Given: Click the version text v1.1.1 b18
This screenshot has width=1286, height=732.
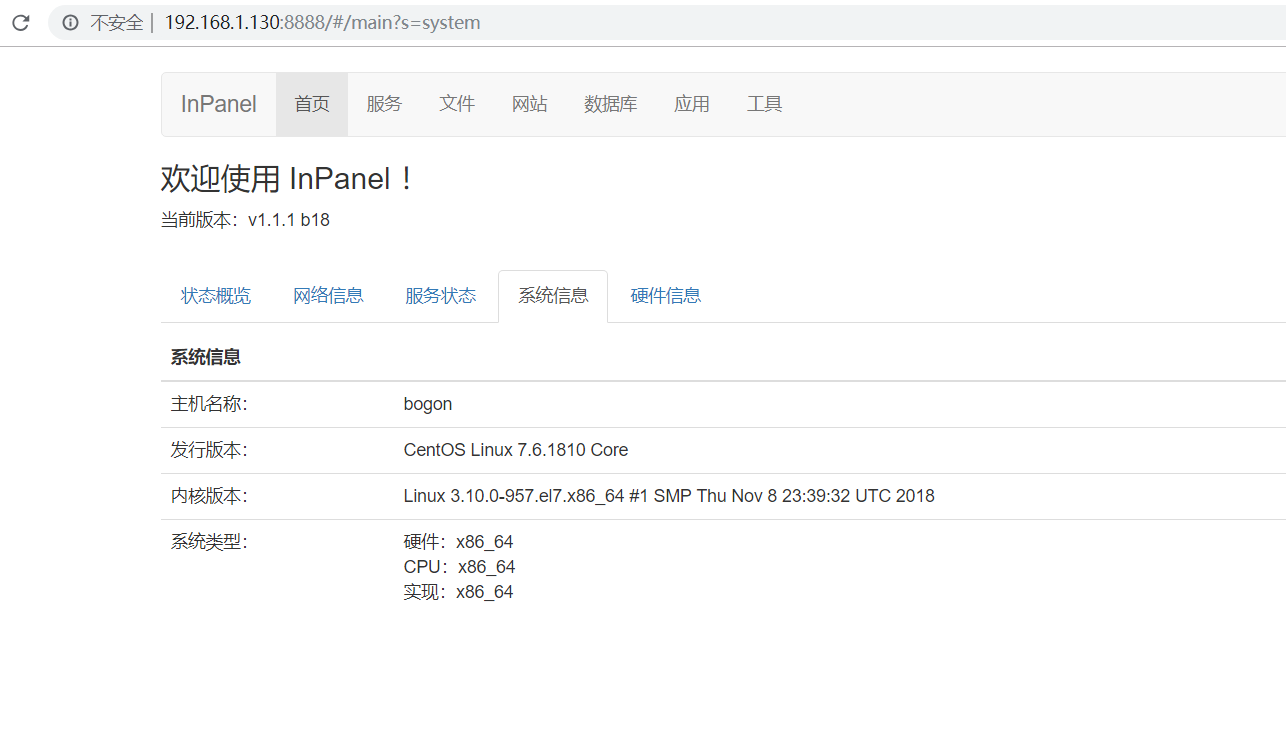Looking at the screenshot, I should point(289,220).
